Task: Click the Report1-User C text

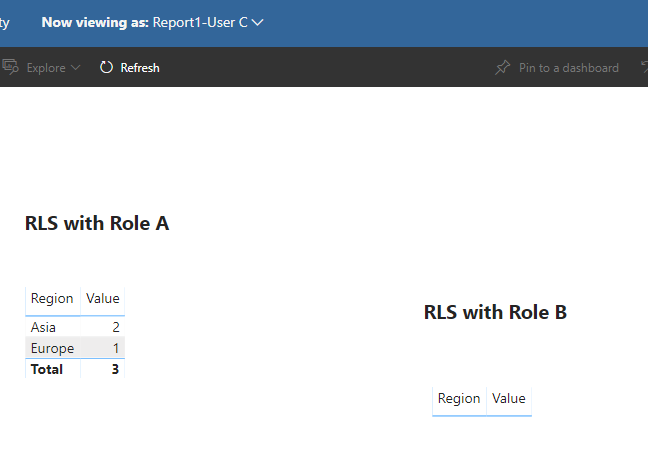Action: pyautogui.click(x=200, y=22)
